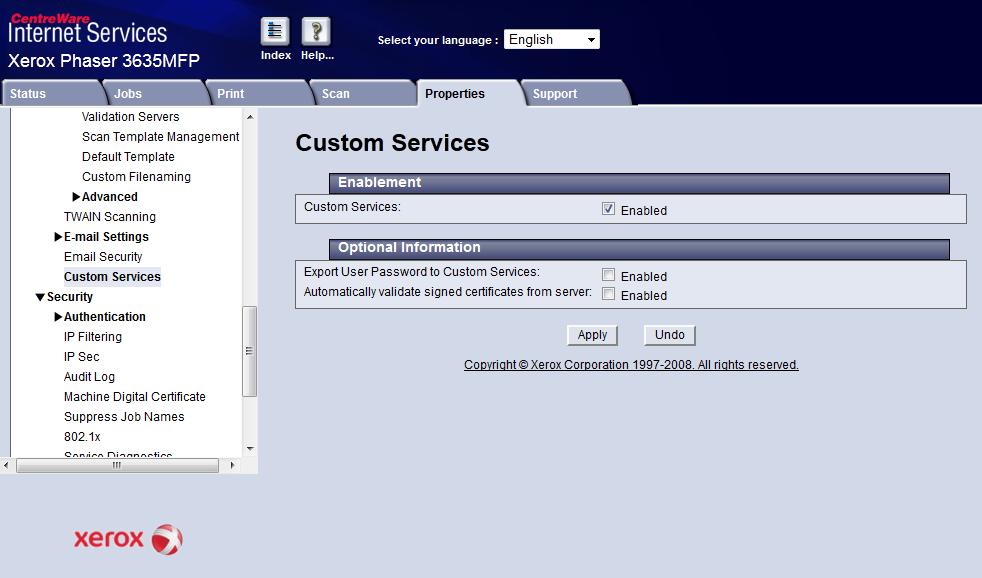Screen dimensions: 982x578
Task: Open TWAIN Scanning in the sidebar
Action: [110, 217]
